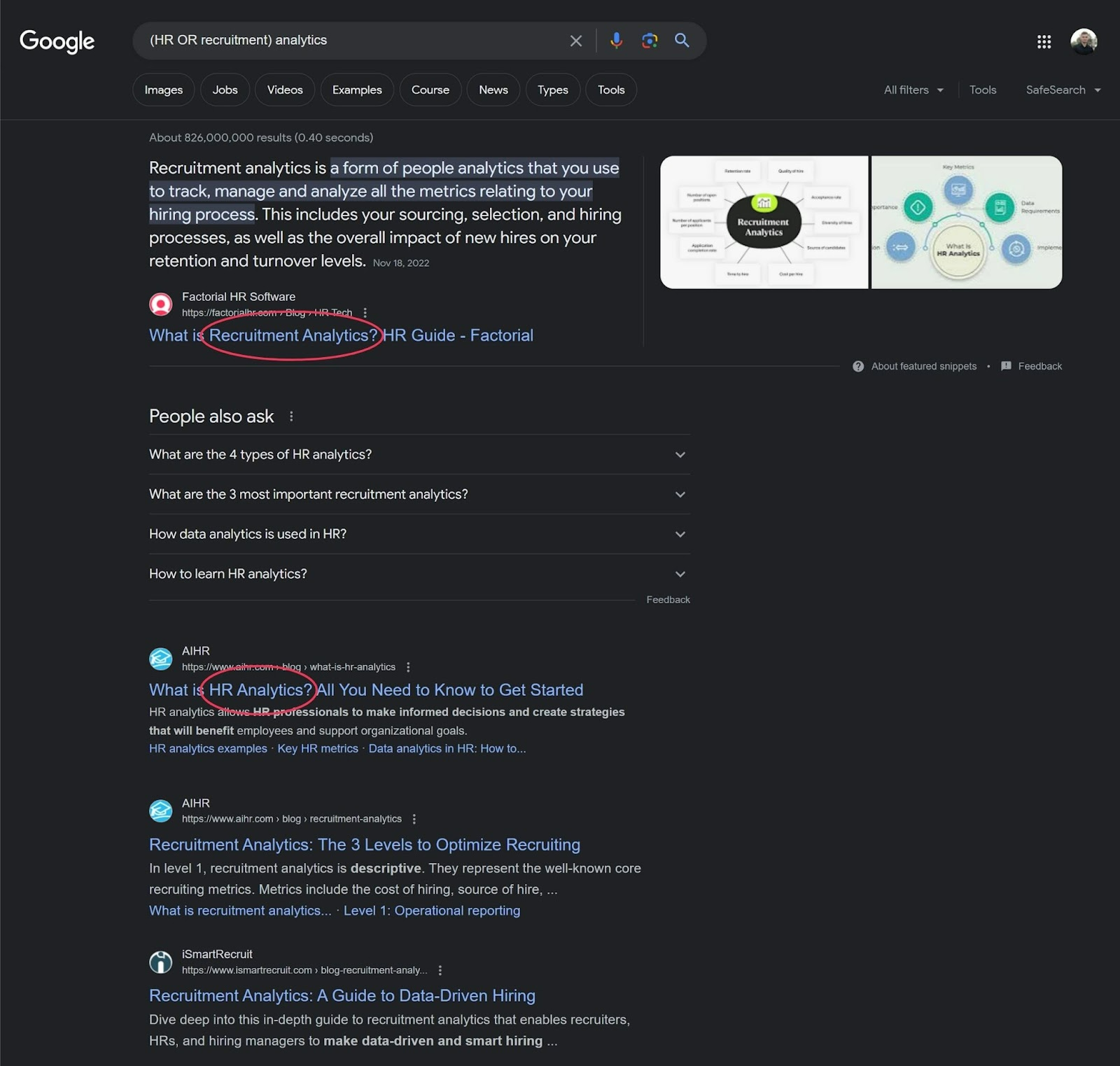Open 'Recruitment Analytics: The 3 Levels' result

point(365,844)
